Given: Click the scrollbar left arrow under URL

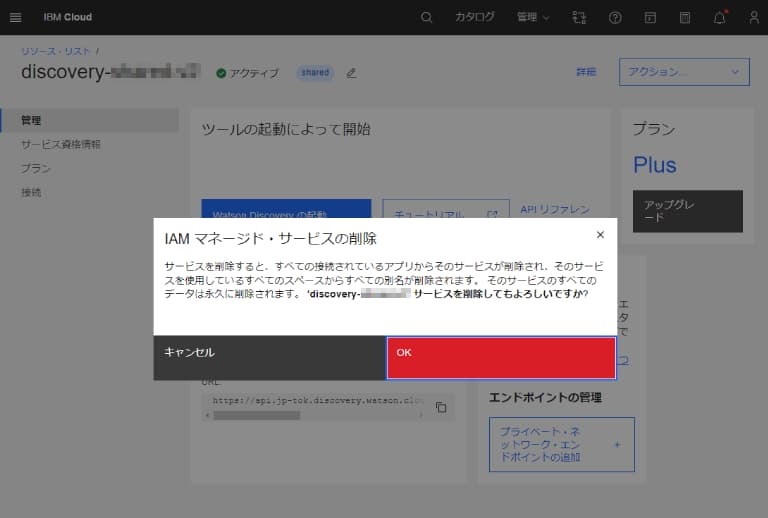Looking at the screenshot, I should point(207,416).
